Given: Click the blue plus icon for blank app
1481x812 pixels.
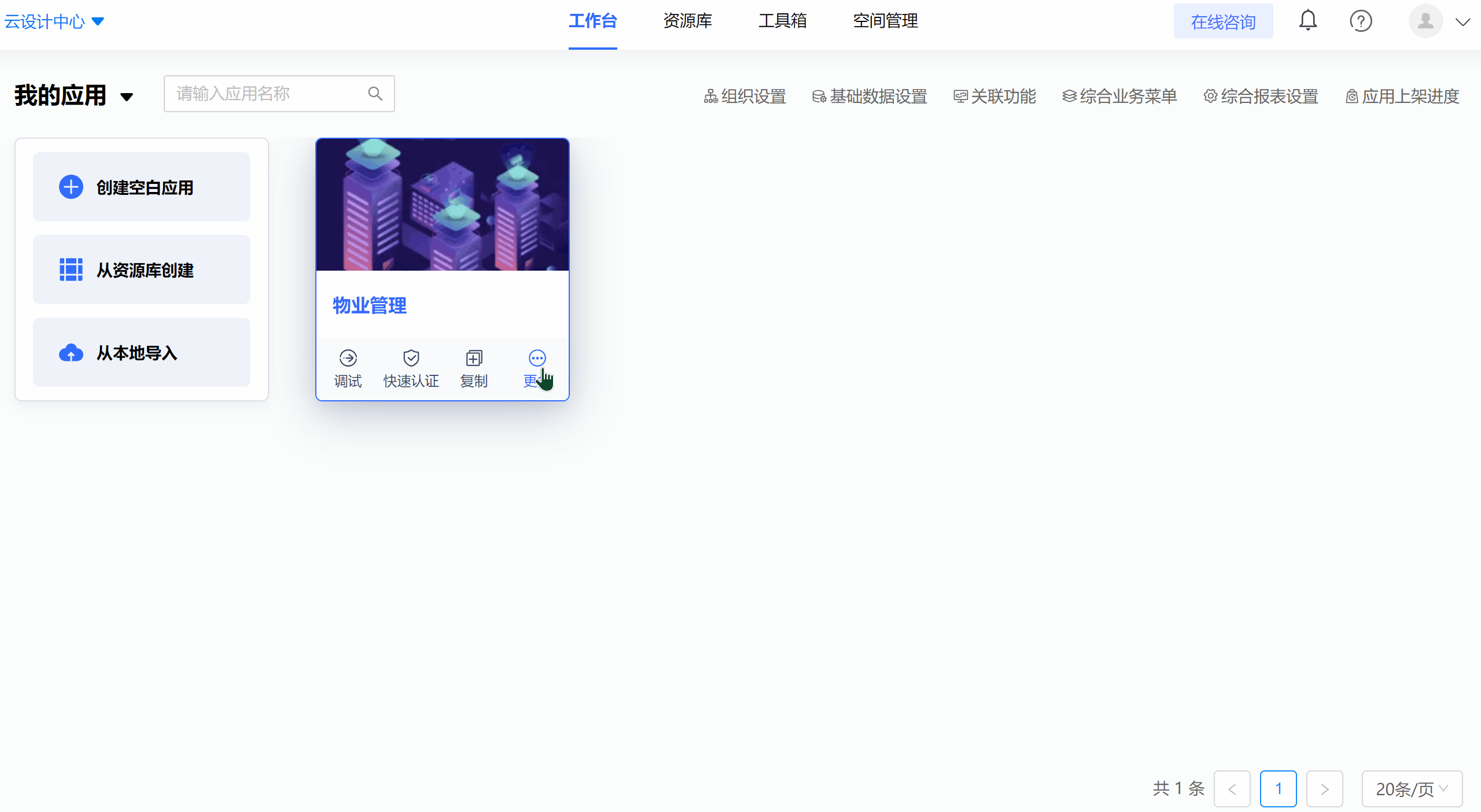Looking at the screenshot, I should tap(71, 187).
